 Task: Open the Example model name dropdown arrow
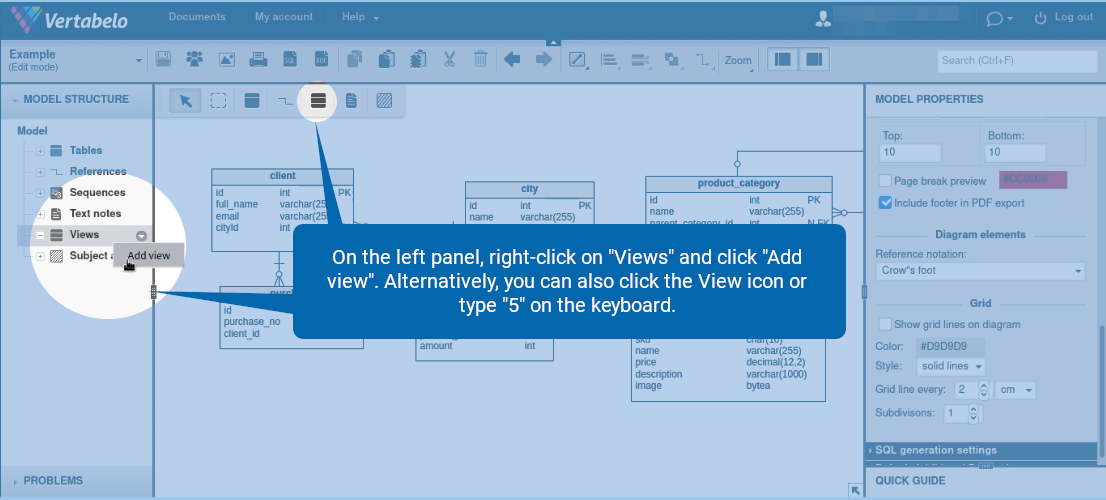tap(139, 61)
